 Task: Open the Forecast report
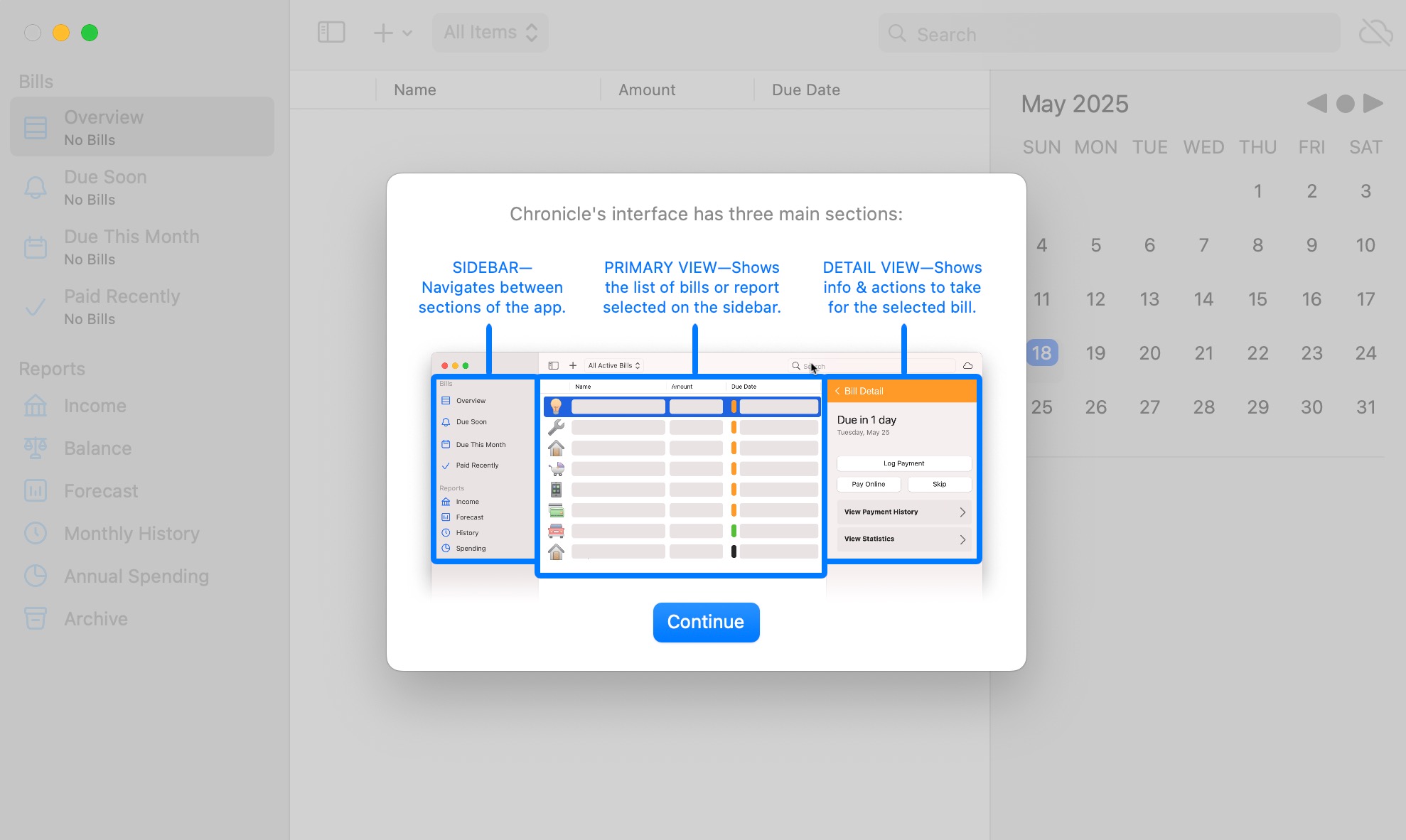142,491
